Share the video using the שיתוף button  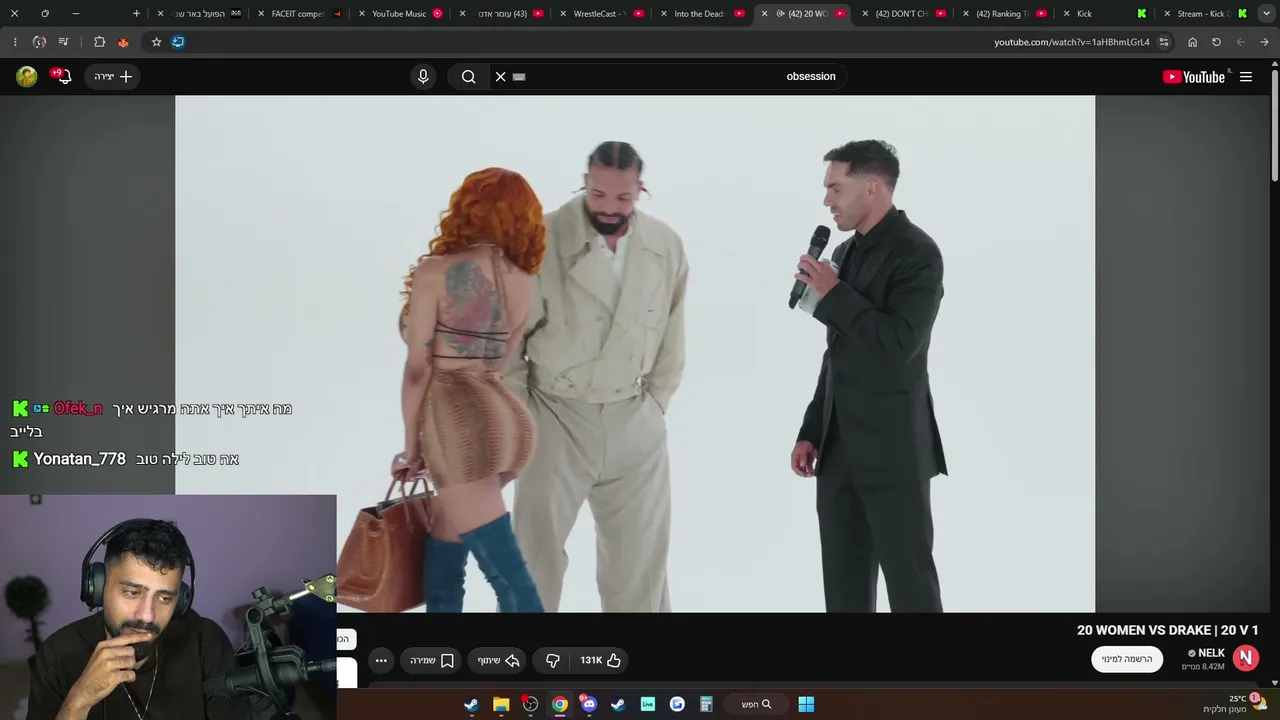coord(498,660)
